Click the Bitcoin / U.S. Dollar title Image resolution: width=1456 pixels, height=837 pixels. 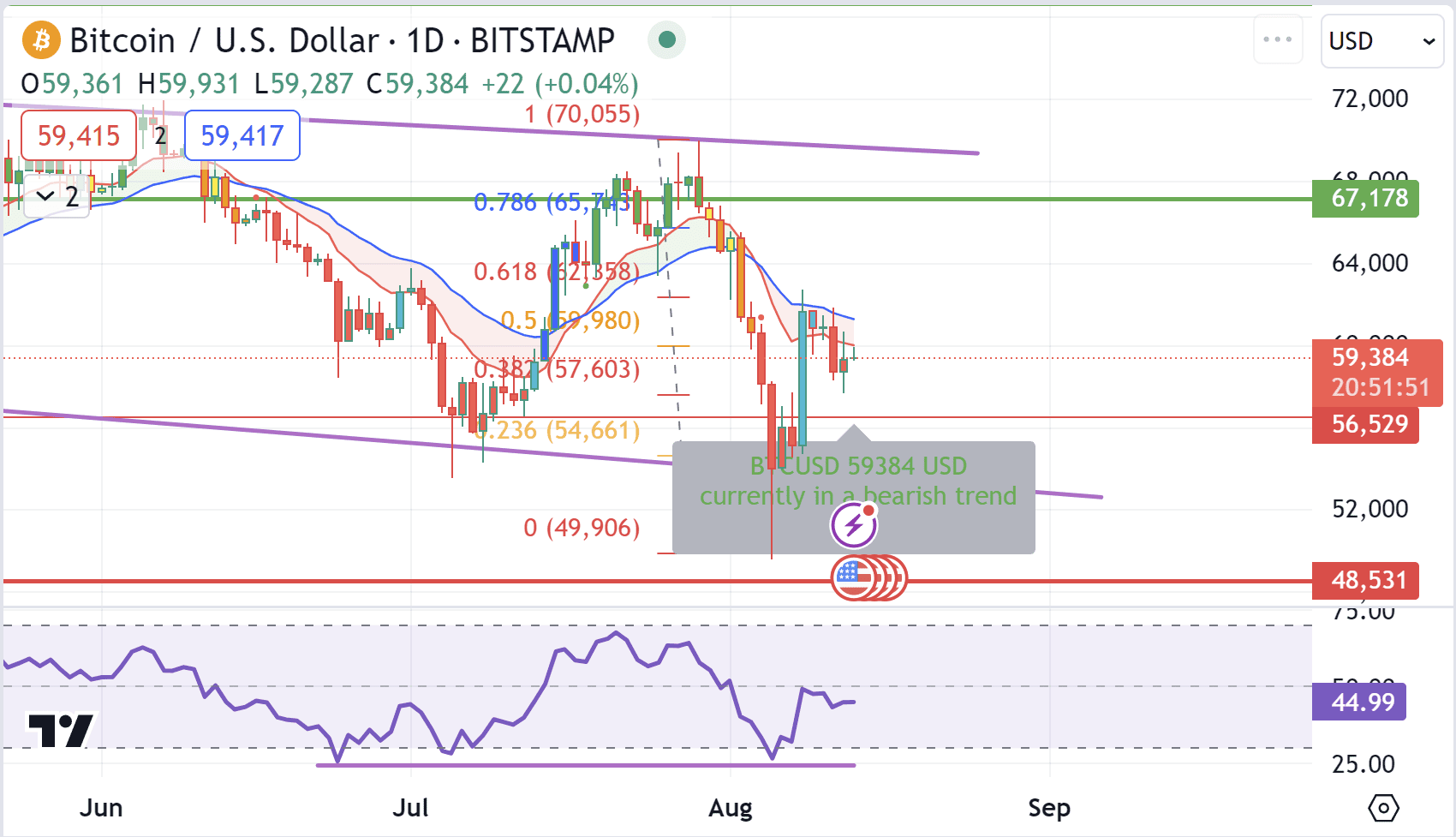point(225,40)
